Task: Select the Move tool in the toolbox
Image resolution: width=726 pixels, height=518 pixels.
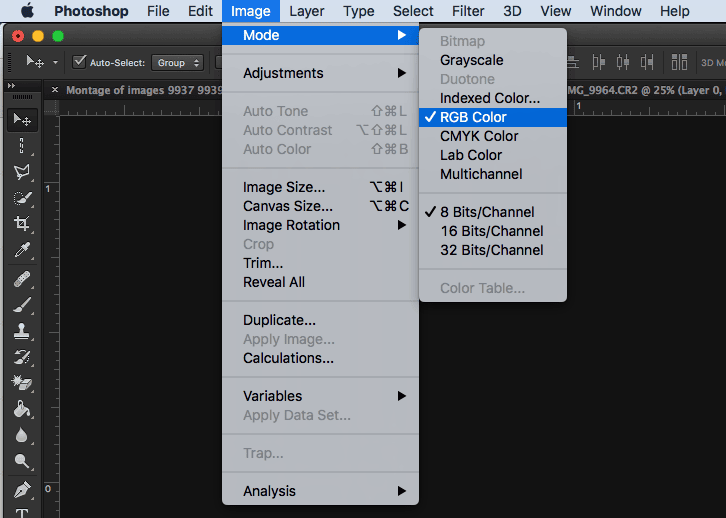Action: coord(22,120)
